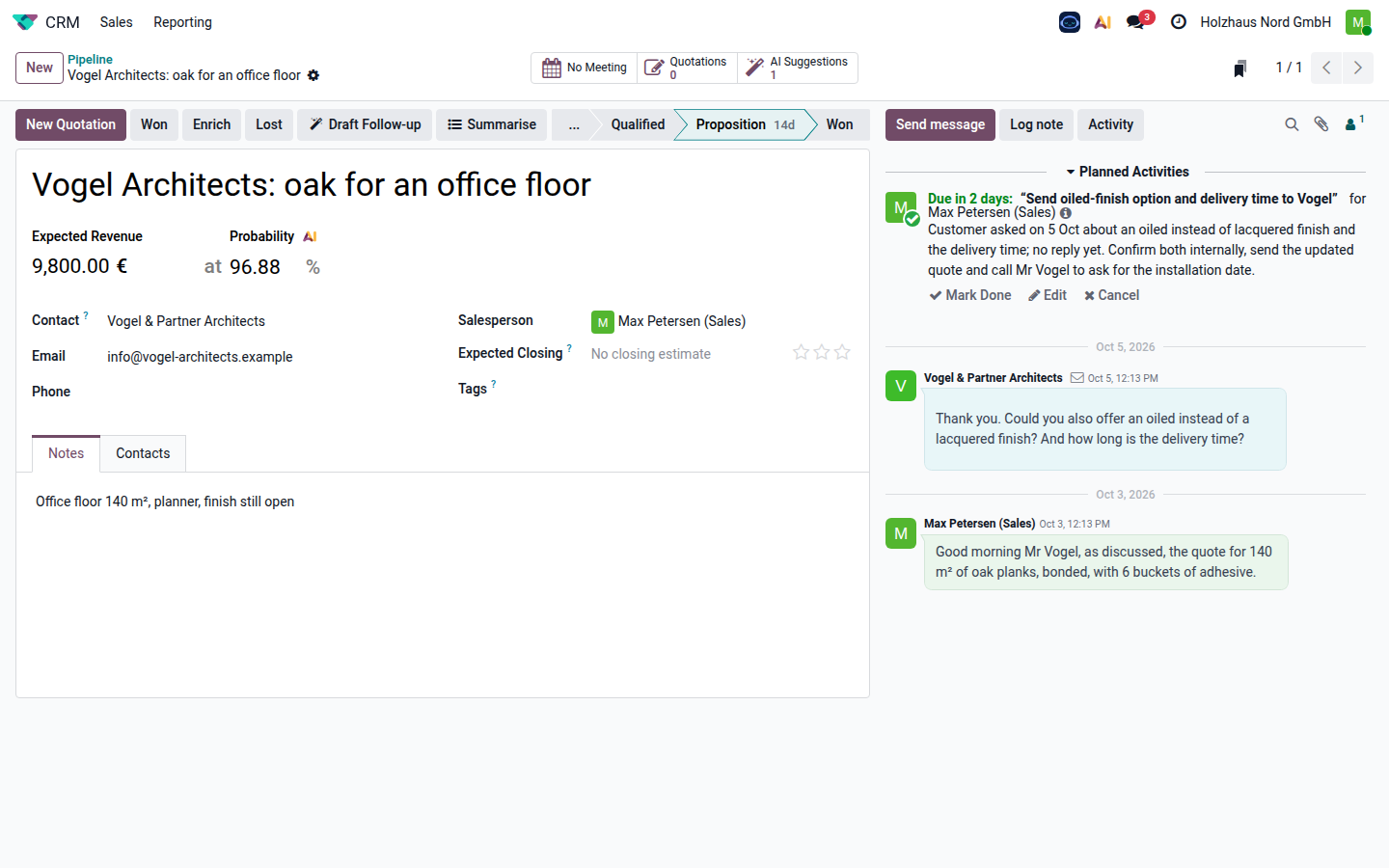The height and width of the screenshot is (868, 1389).
Task: Open the Reporting menu
Action: (182, 22)
